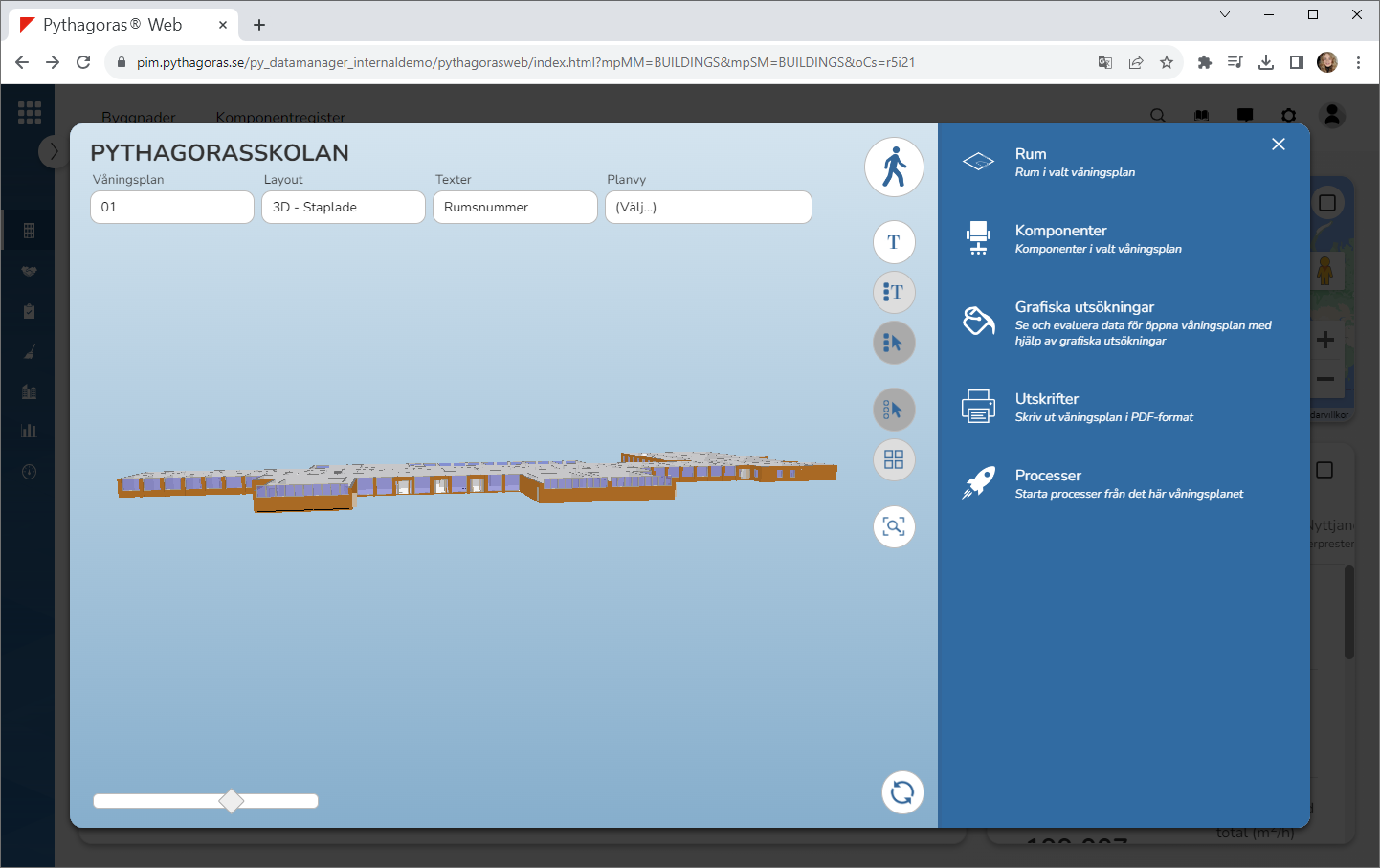Screen dimensions: 1380x868
Task: Toggle text display with the T button
Action: [x=894, y=242]
